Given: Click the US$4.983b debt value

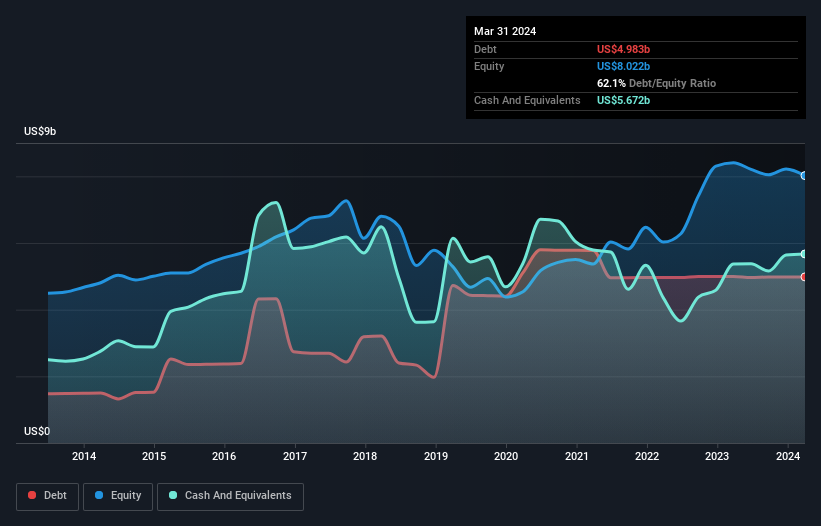Looking at the screenshot, I should point(623,49).
